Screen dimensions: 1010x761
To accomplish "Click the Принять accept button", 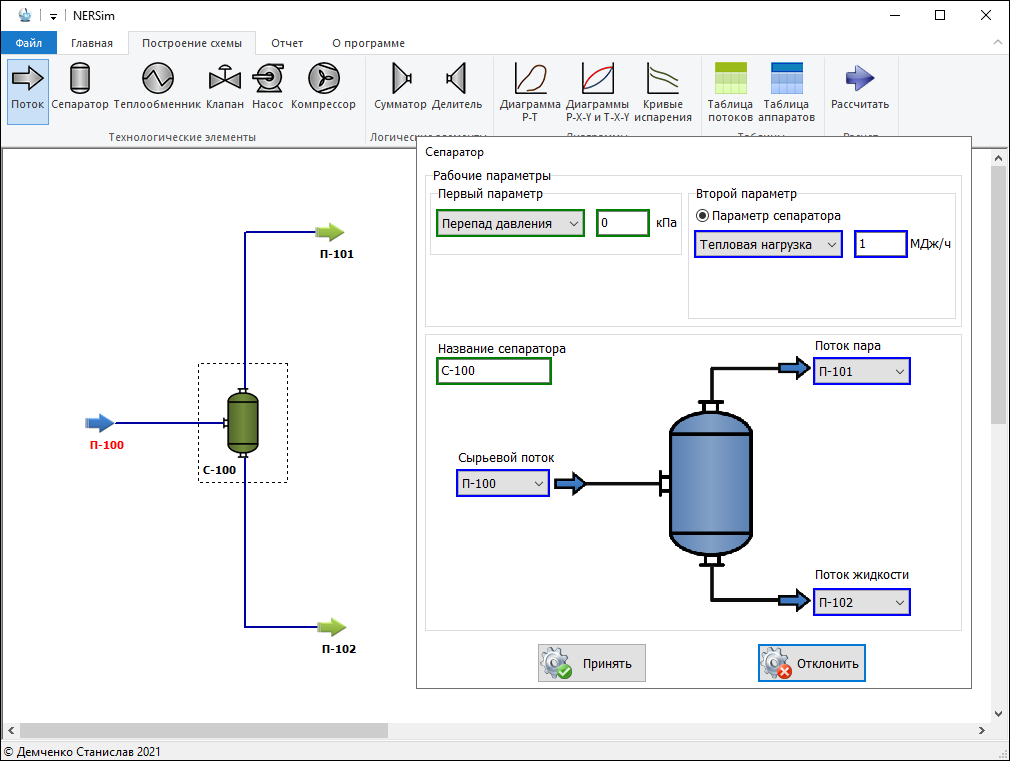I will [x=591, y=663].
